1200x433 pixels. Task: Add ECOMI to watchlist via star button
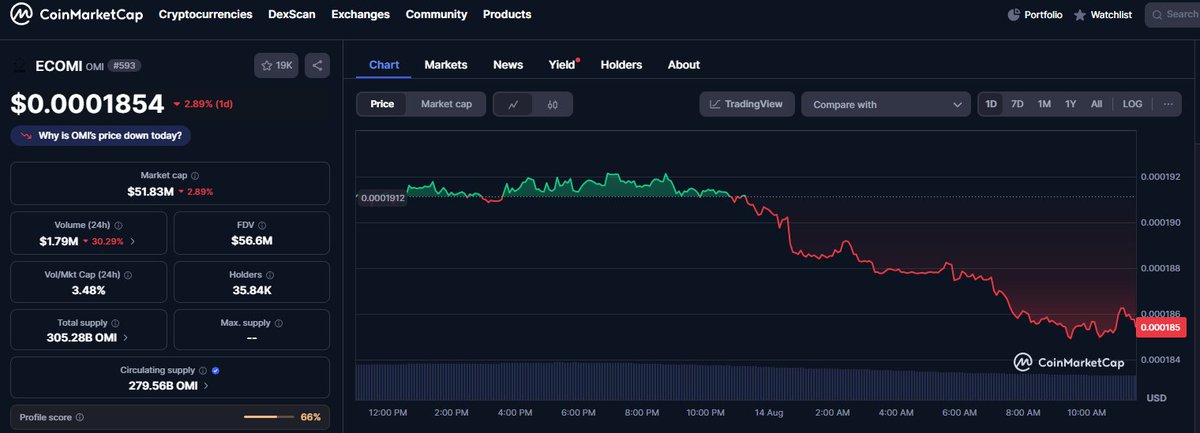click(276, 66)
